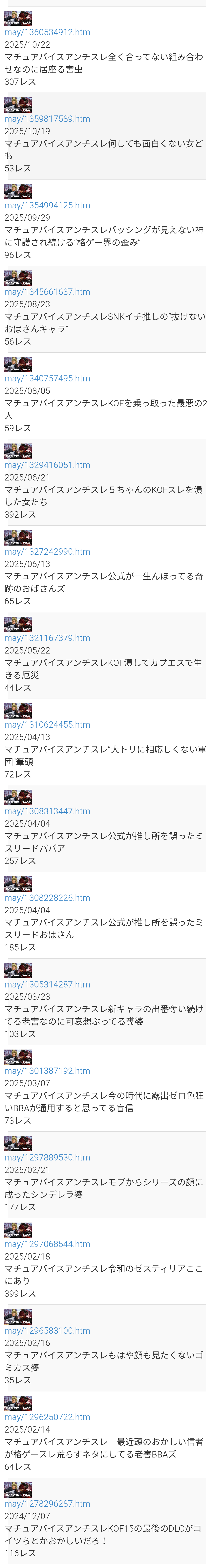The image size is (214, 1568).
Task: Open link may/1327242990.htm
Action: click(x=47, y=551)
